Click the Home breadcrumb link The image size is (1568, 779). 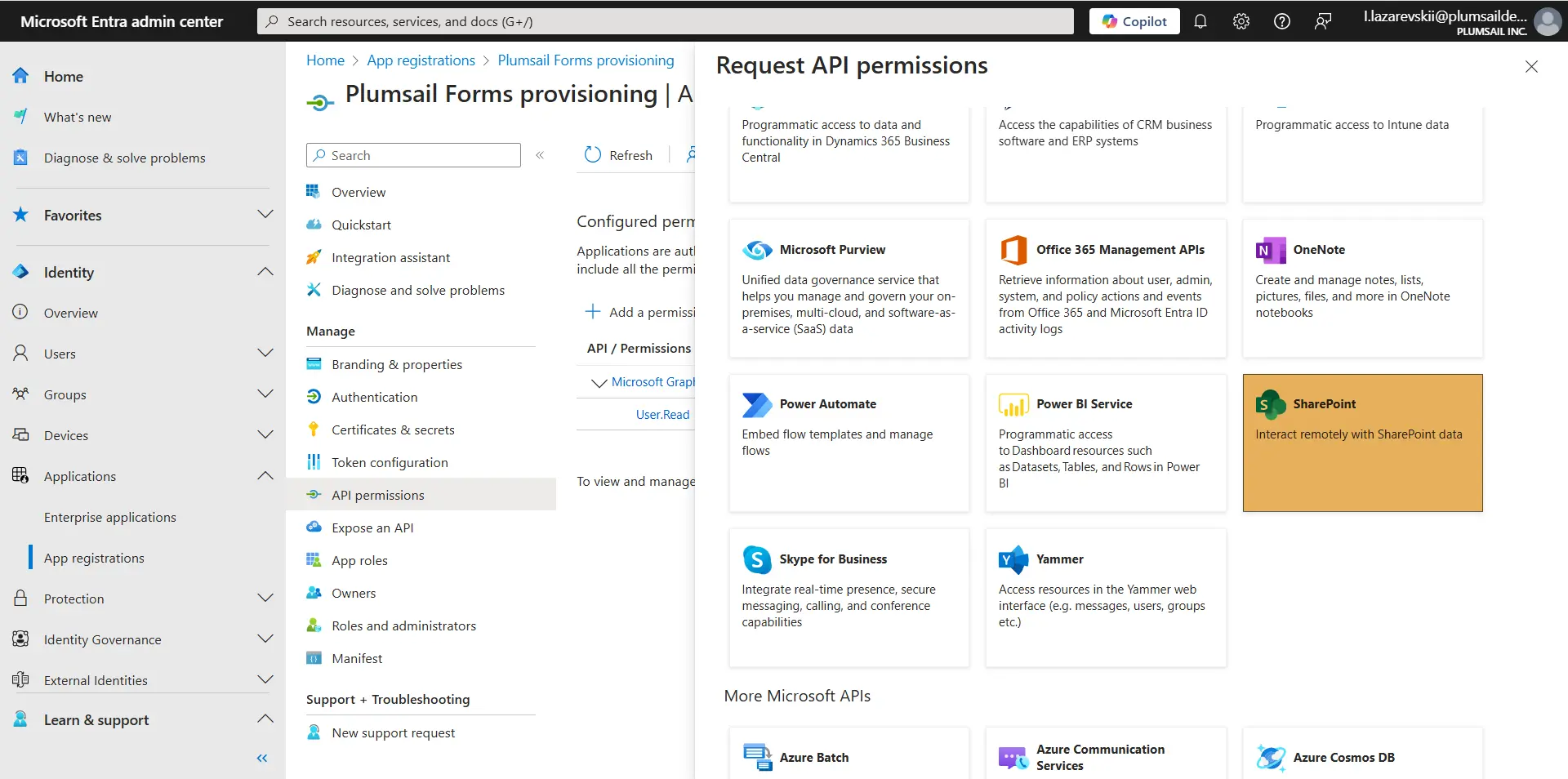[x=325, y=60]
